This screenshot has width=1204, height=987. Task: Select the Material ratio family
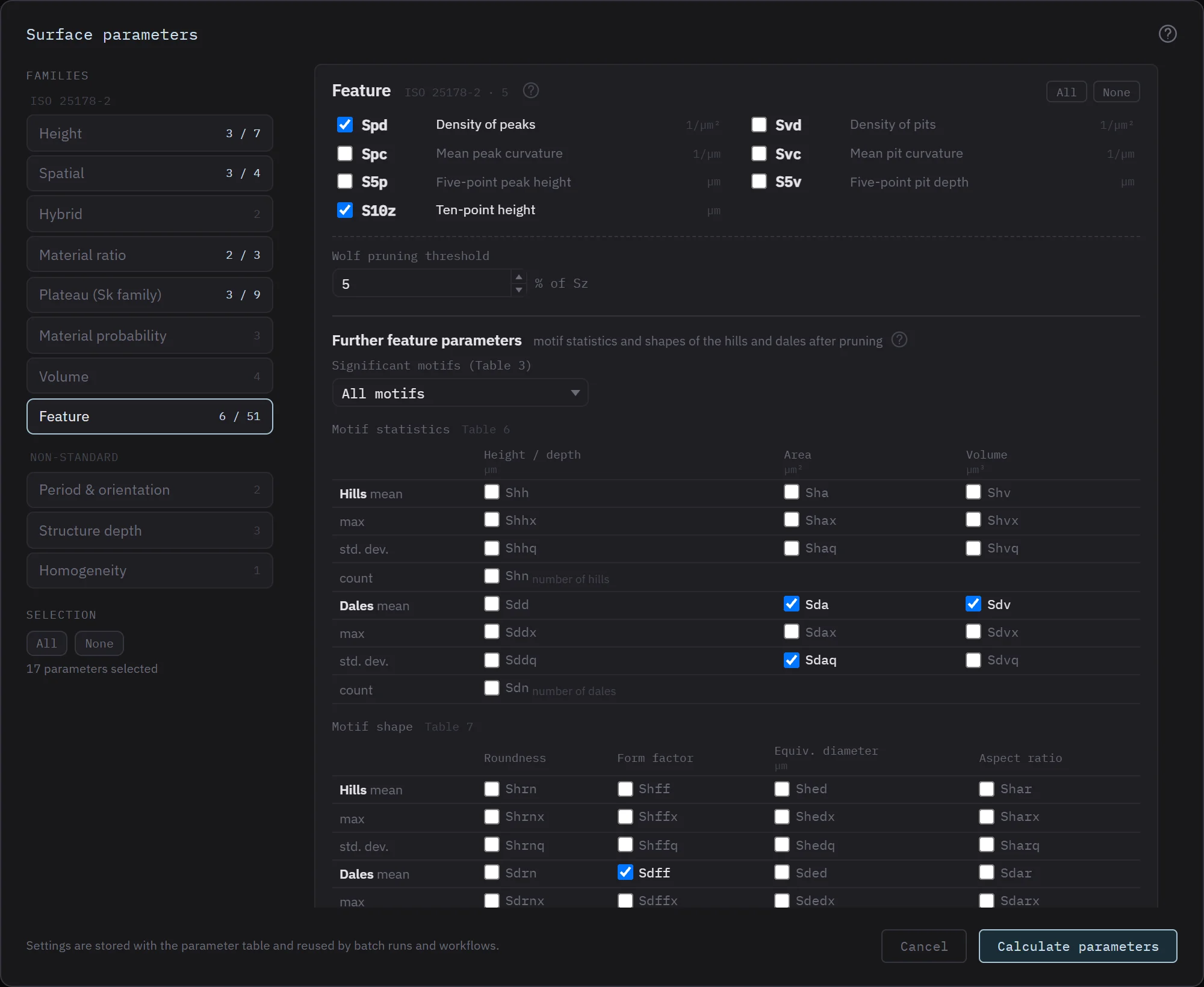[x=149, y=255]
